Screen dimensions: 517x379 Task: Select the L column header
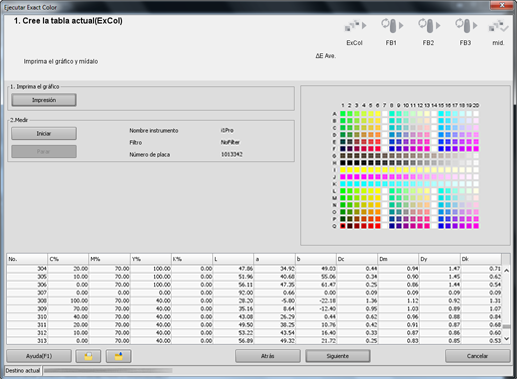point(233,259)
